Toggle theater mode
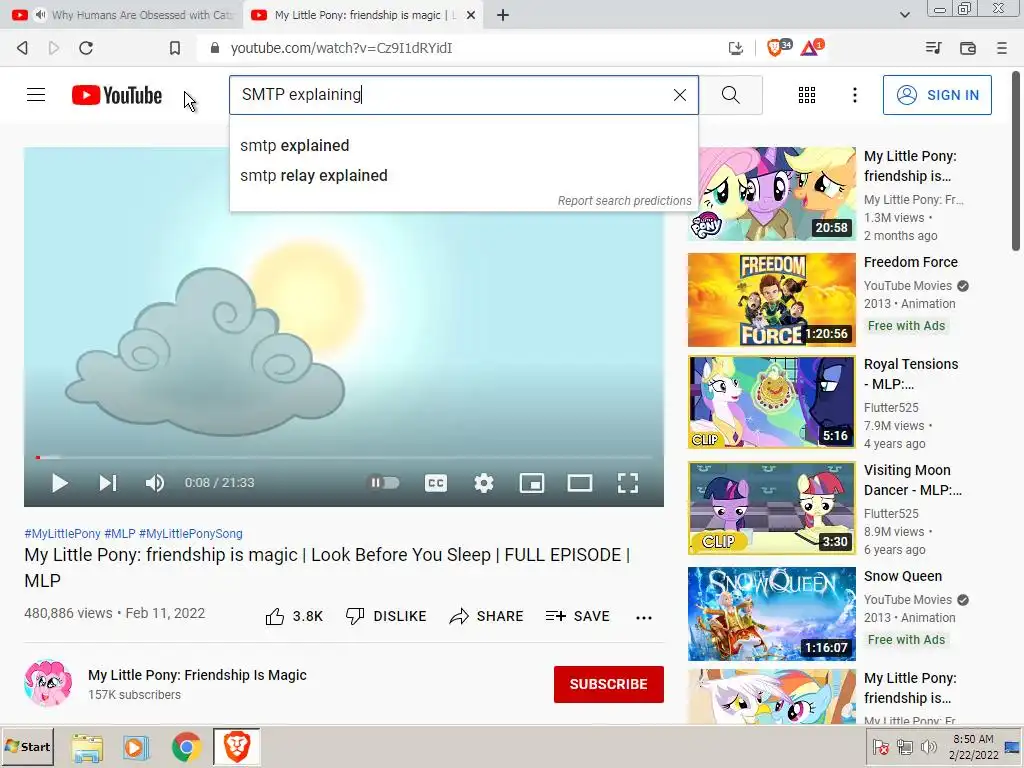 (579, 483)
